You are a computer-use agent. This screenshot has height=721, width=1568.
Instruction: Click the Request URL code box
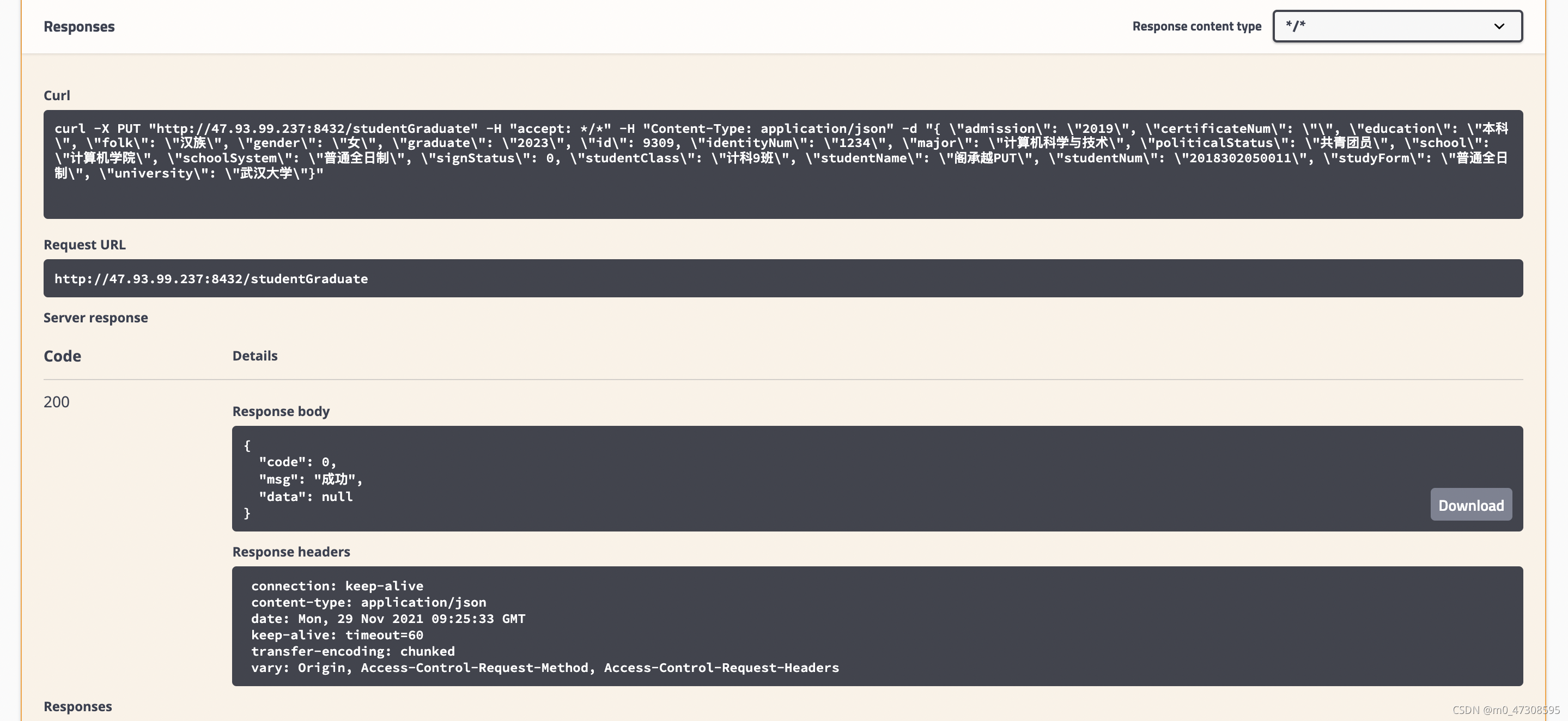(x=782, y=279)
